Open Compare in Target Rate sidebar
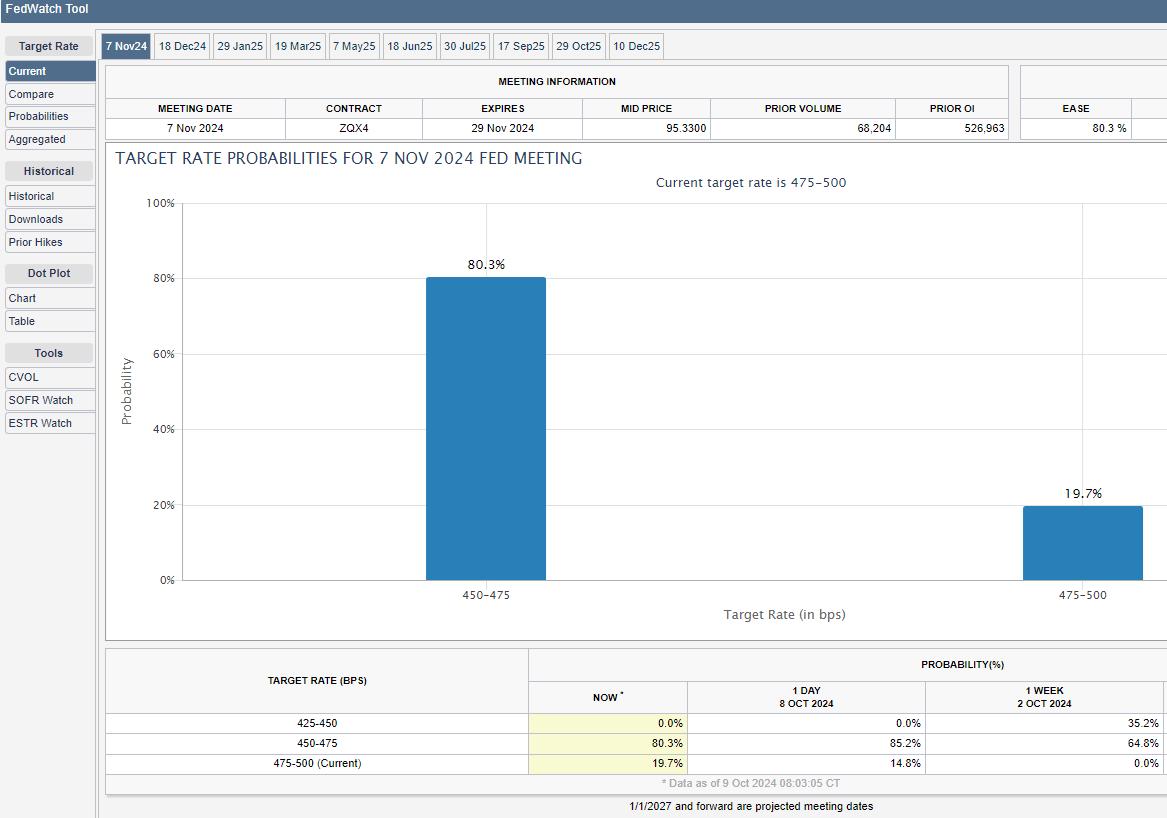This screenshot has height=818, width=1167. click(50, 94)
